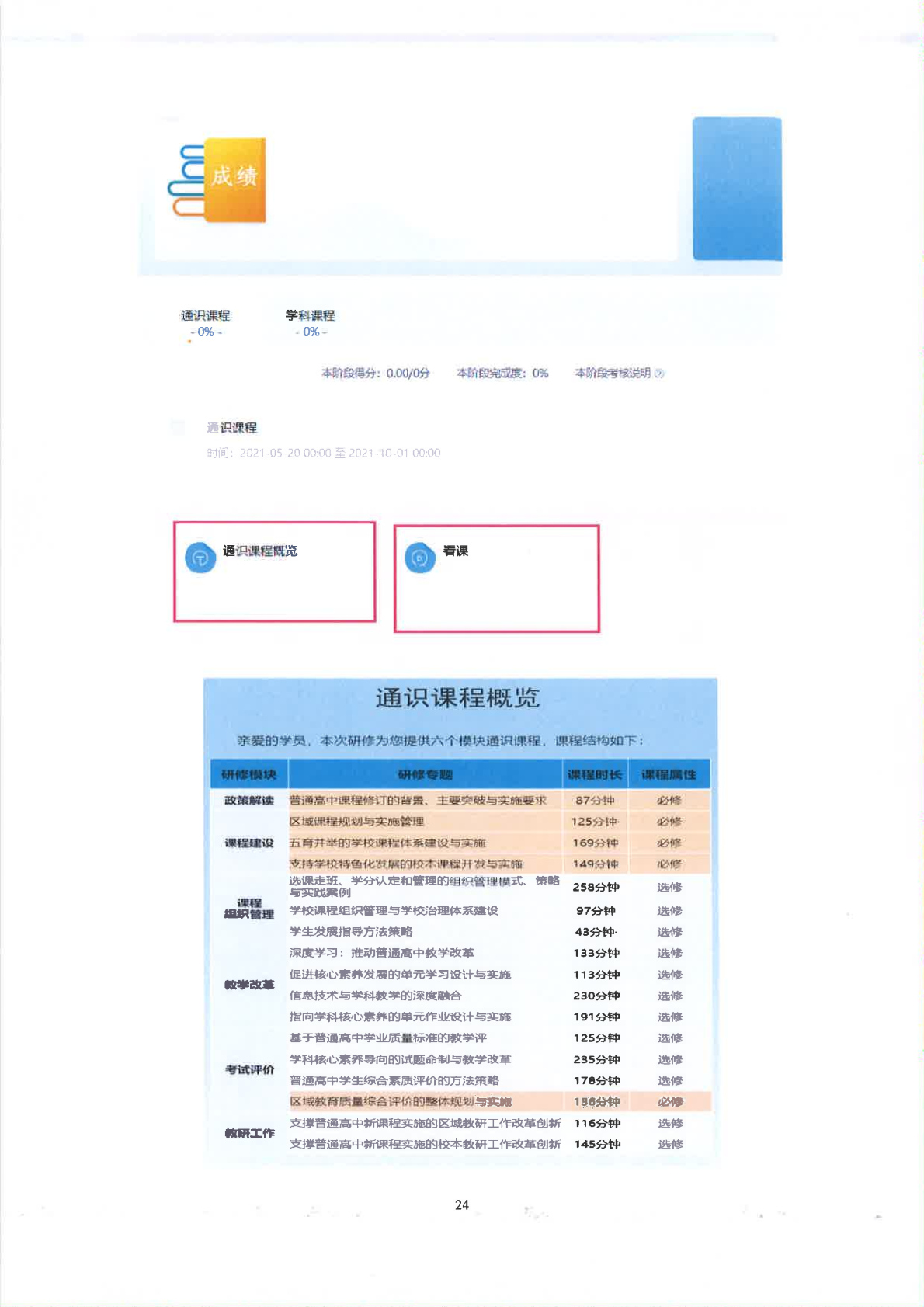
Task: Click the 看课 play circle icon
Action: (x=420, y=558)
